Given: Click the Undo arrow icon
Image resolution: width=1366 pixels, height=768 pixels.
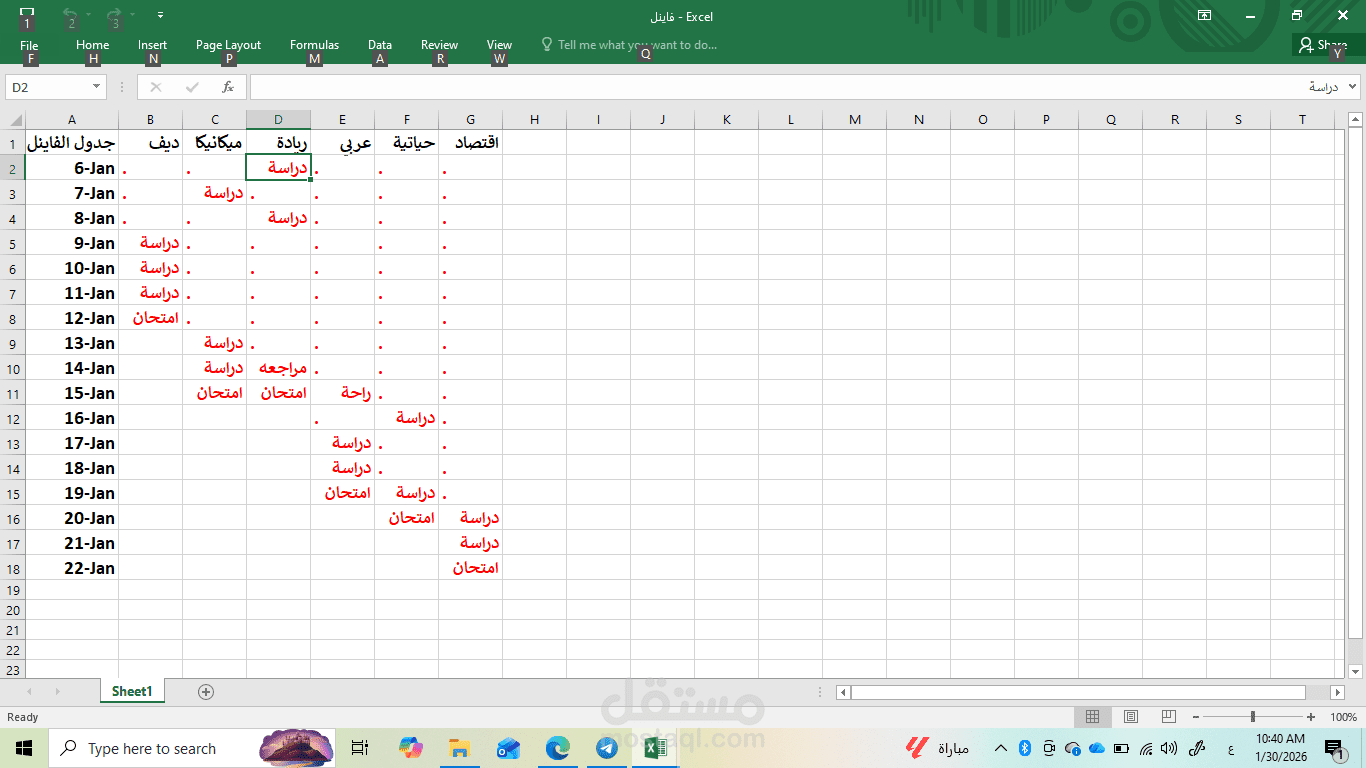Looking at the screenshot, I should (x=70, y=15).
